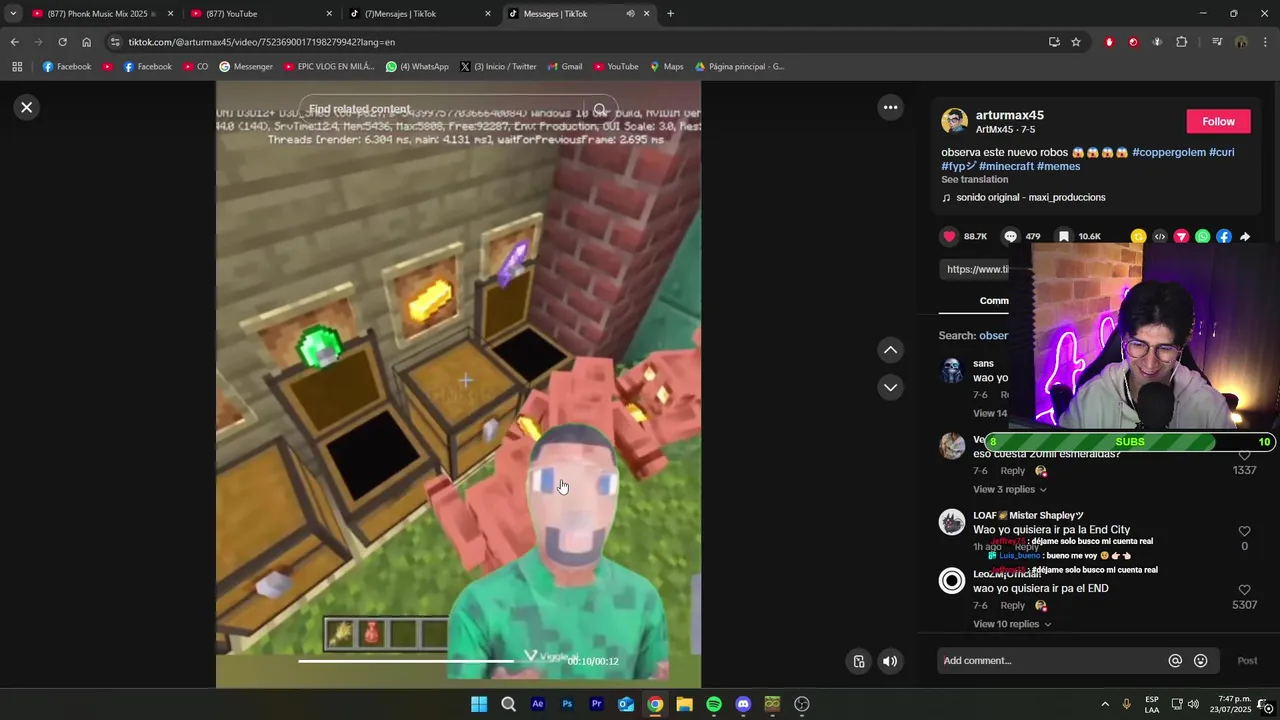Share video to WhatsApp icon
This screenshot has width=1280, height=720.
click(1202, 237)
